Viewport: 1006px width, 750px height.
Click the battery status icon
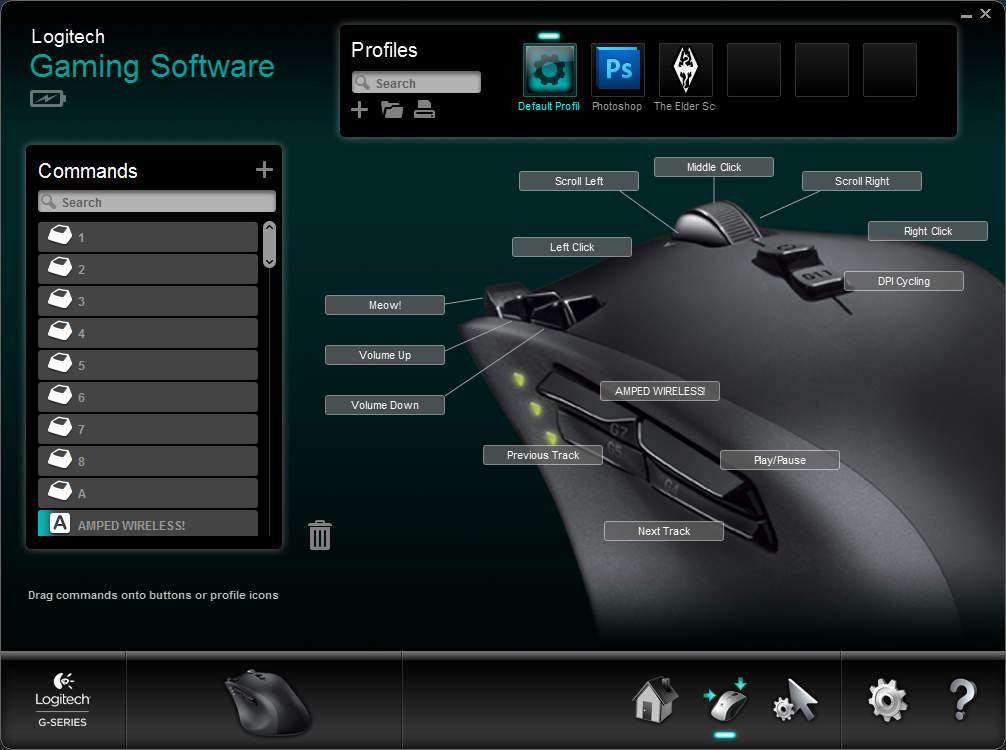(x=47, y=99)
